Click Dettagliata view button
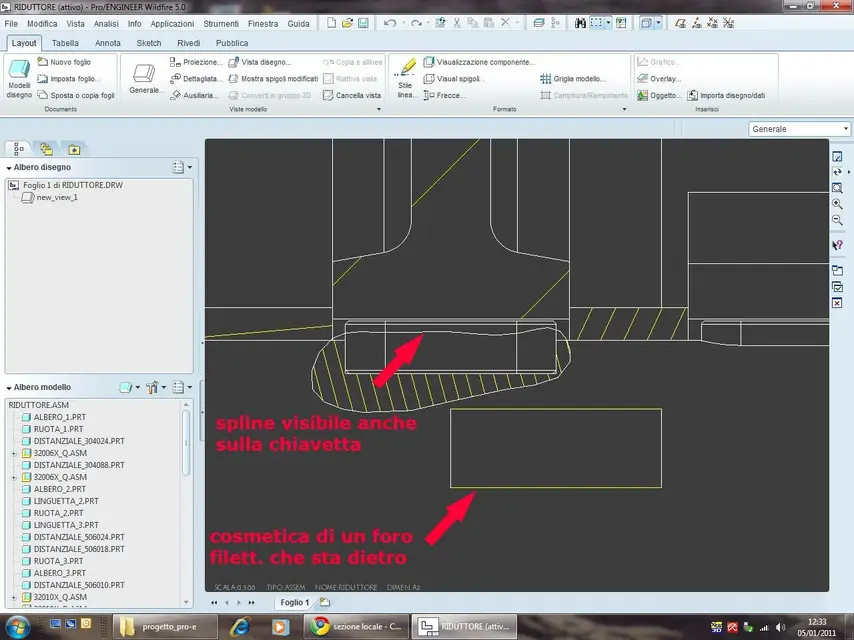854x640 pixels. [196, 79]
